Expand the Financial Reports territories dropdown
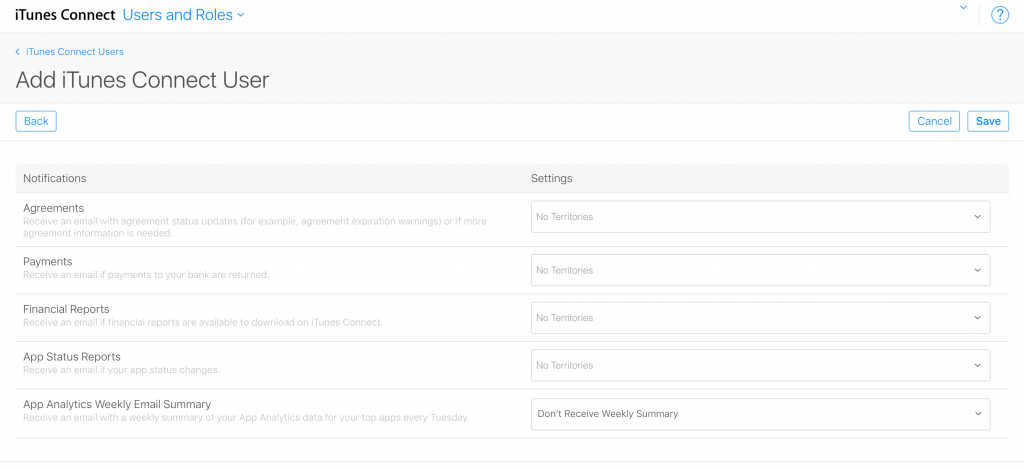 760,318
